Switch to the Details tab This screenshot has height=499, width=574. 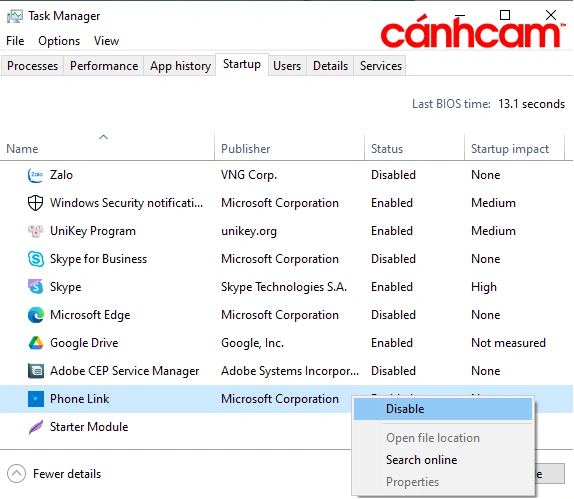pos(330,66)
